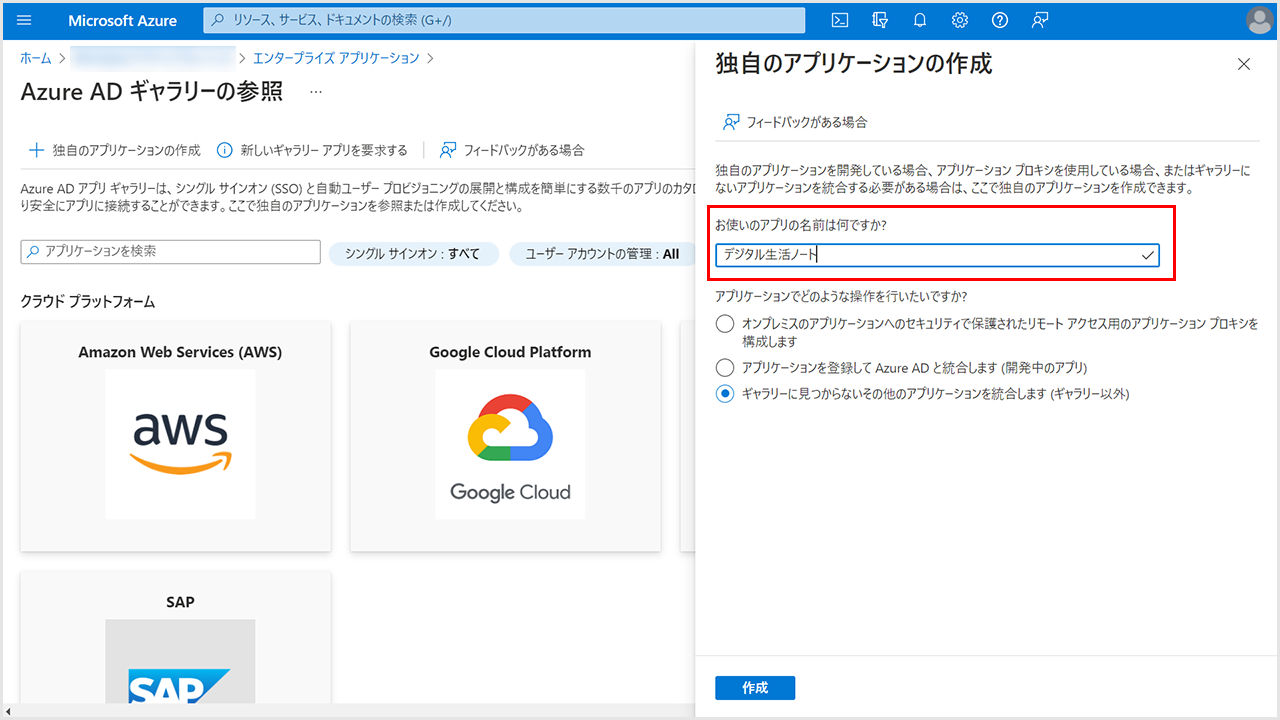The height and width of the screenshot is (720, 1280).
Task: Click the Azure AD ギャラリーの参照 page title
Action: pyautogui.click(x=152, y=92)
